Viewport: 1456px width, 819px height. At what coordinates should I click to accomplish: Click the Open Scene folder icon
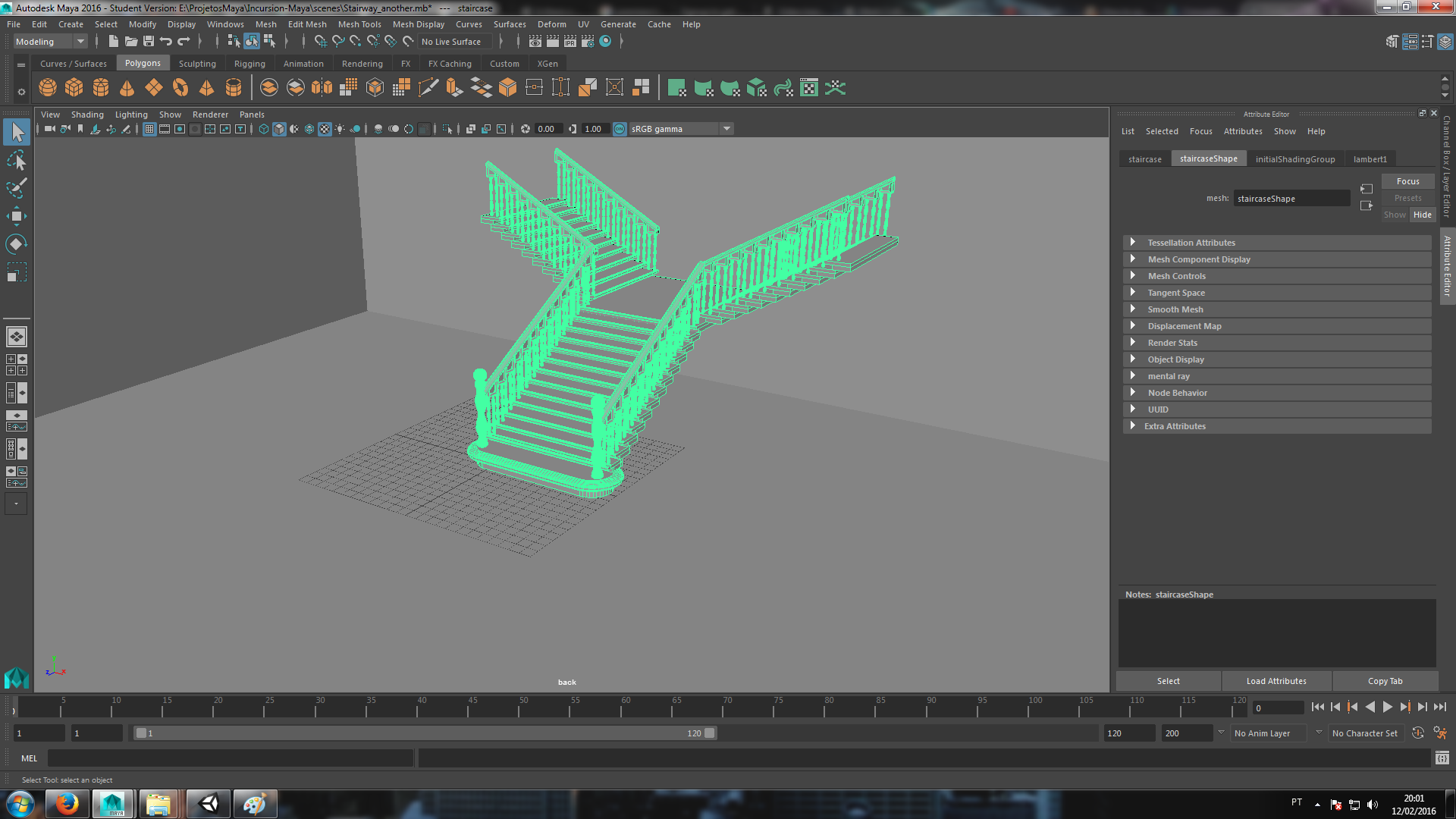(130, 42)
